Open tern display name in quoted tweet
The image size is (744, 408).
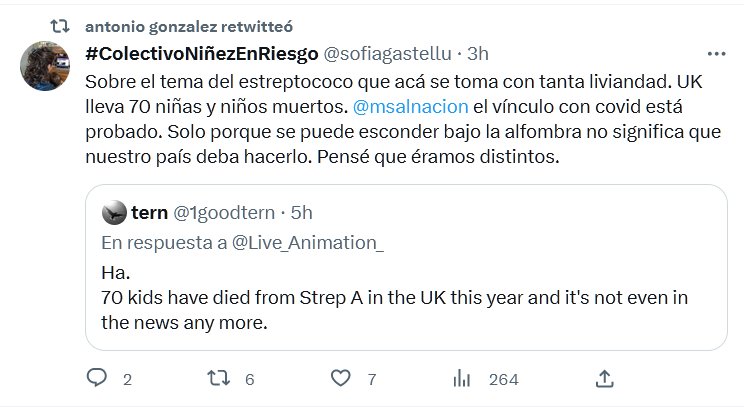click(148, 212)
